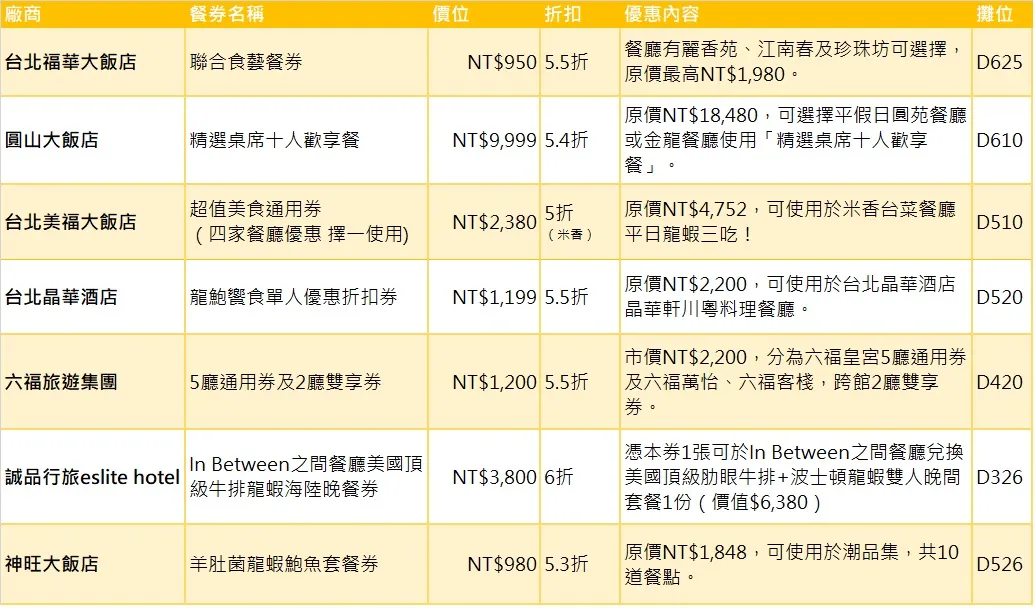The image size is (1035, 608).
Task: Select the 誠品行旅eslite hotel cell
Action: [92, 477]
